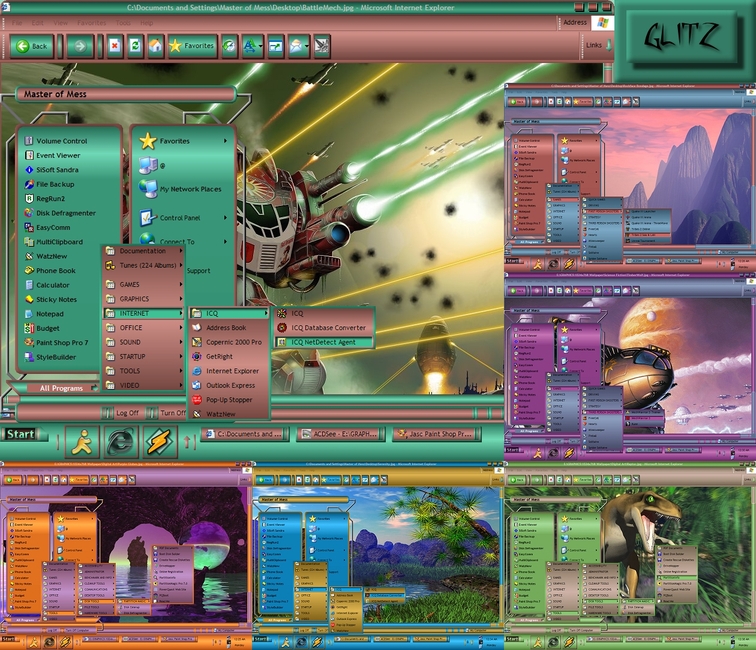The width and height of the screenshot is (756, 650).
Task: Open the SOUND program folder
Action: coord(143,342)
